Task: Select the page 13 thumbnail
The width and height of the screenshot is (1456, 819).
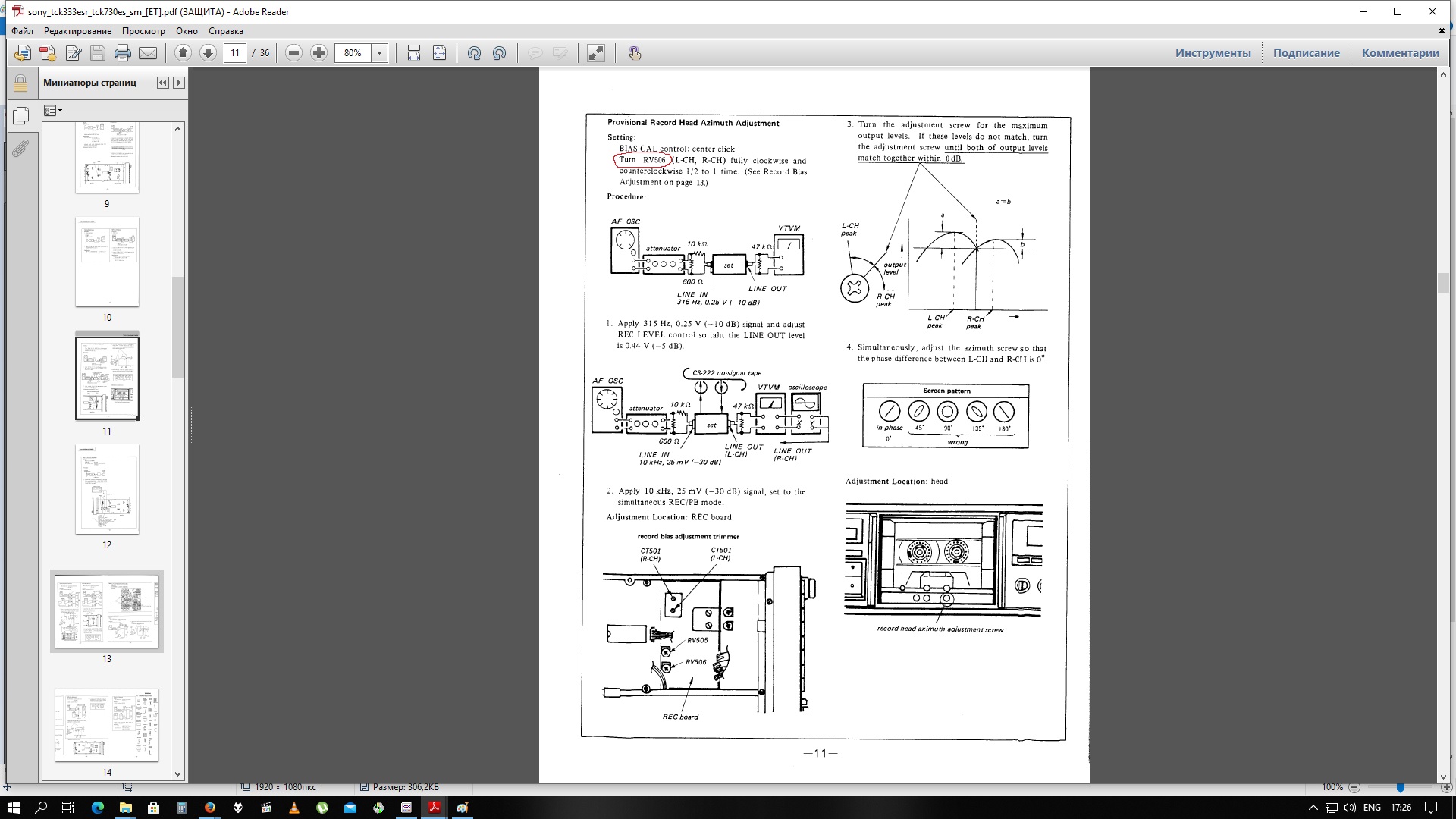Action: (107, 611)
